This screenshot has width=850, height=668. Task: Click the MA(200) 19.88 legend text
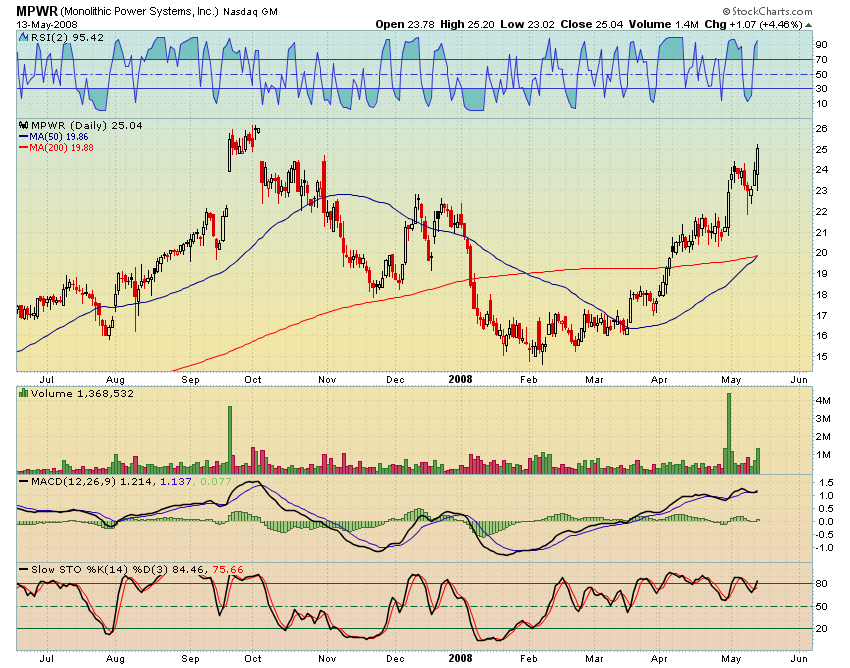coord(61,147)
